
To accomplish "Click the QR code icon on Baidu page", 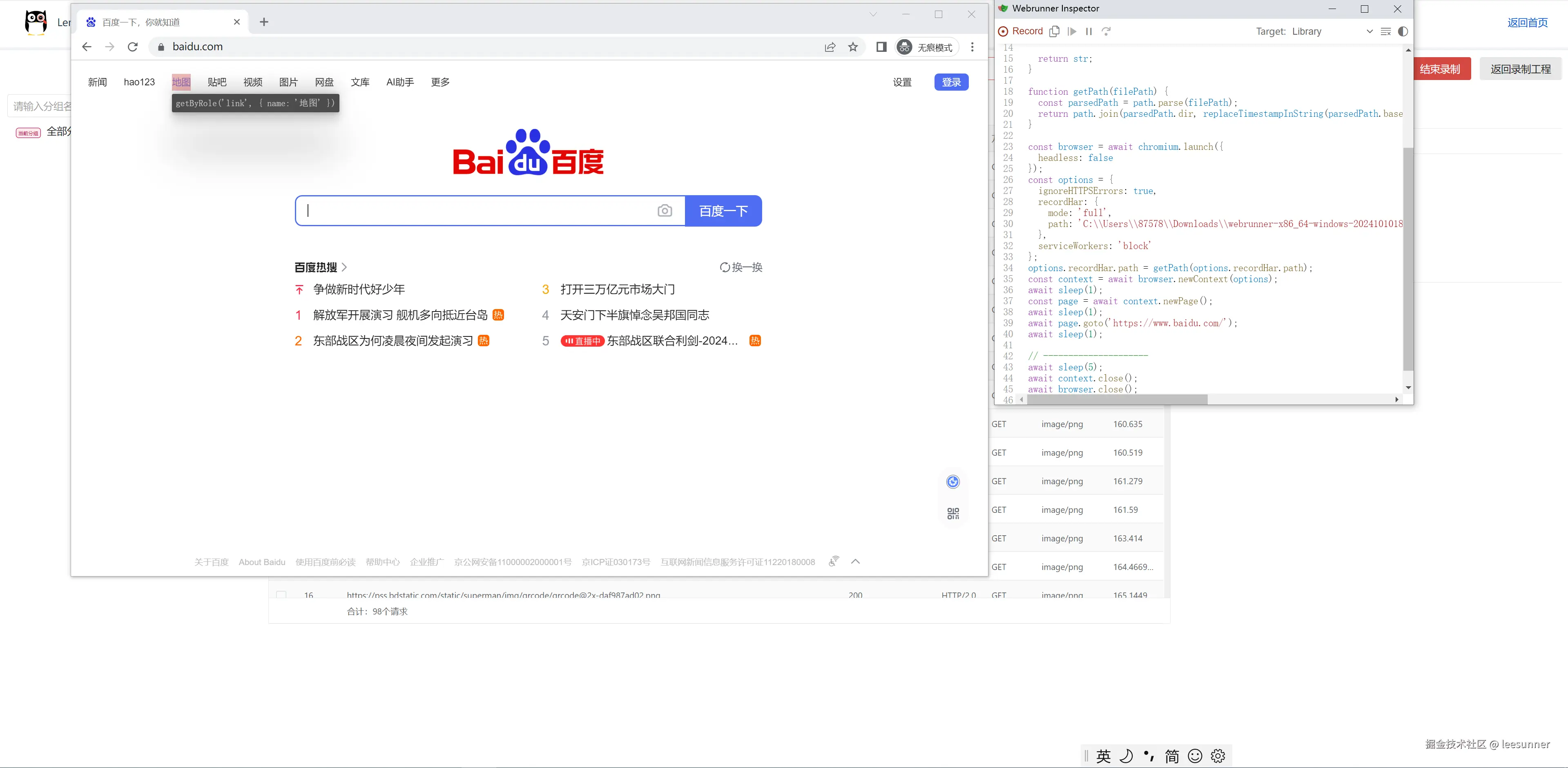I will pos(952,514).
